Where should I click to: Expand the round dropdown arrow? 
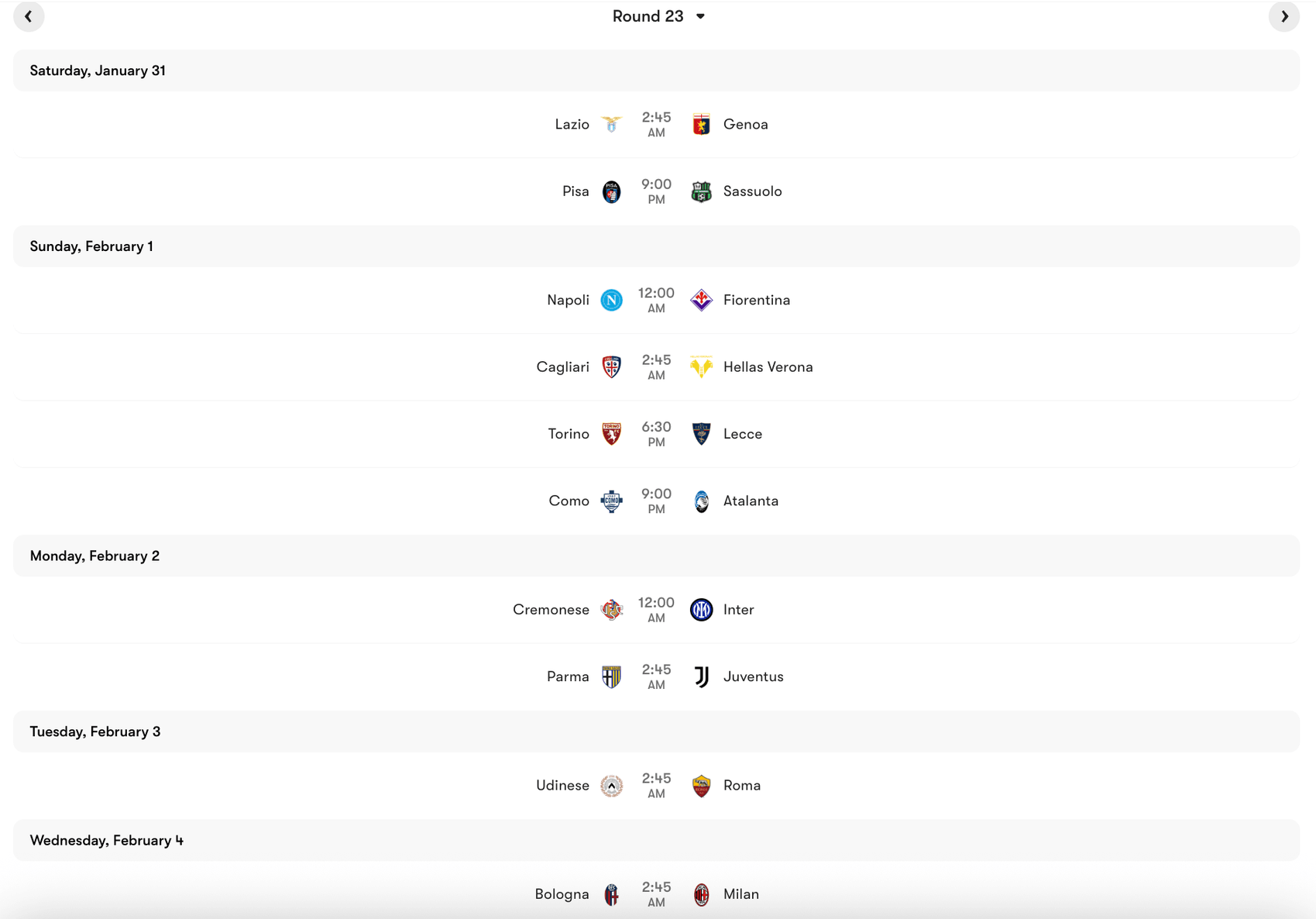click(702, 16)
